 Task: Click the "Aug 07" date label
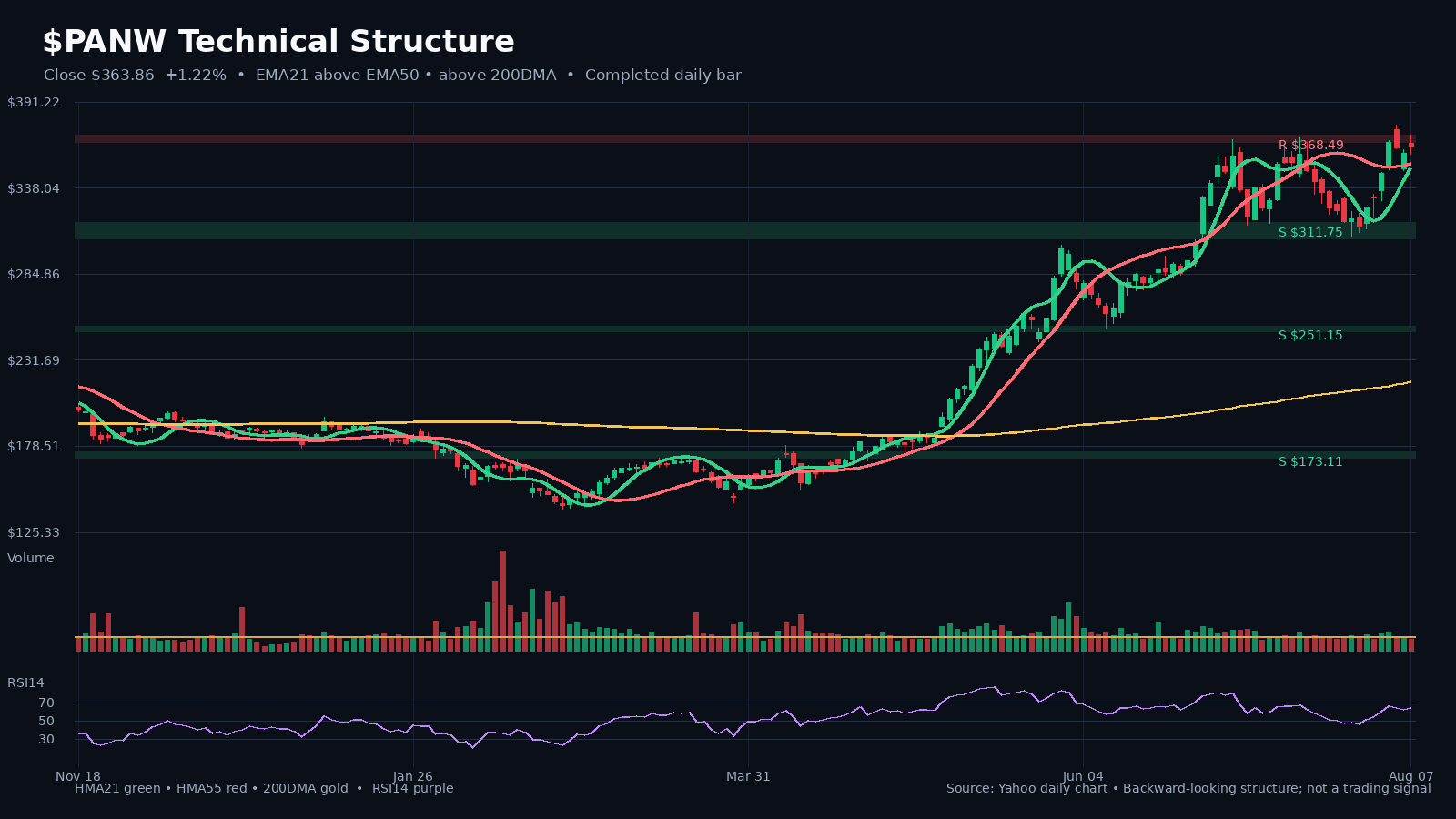(1410, 776)
